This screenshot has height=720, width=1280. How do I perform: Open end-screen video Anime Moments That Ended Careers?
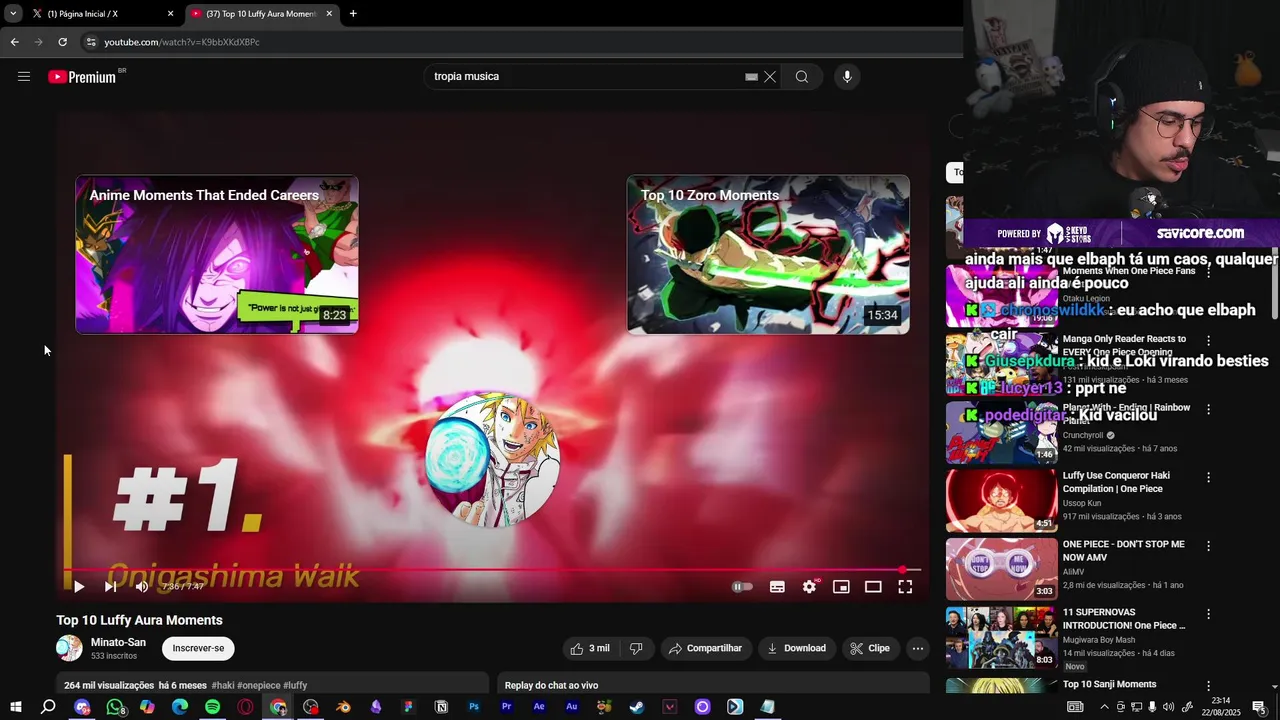point(217,255)
